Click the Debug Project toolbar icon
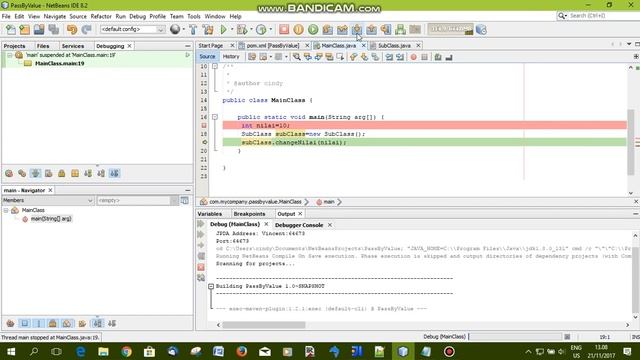 [242, 29]
